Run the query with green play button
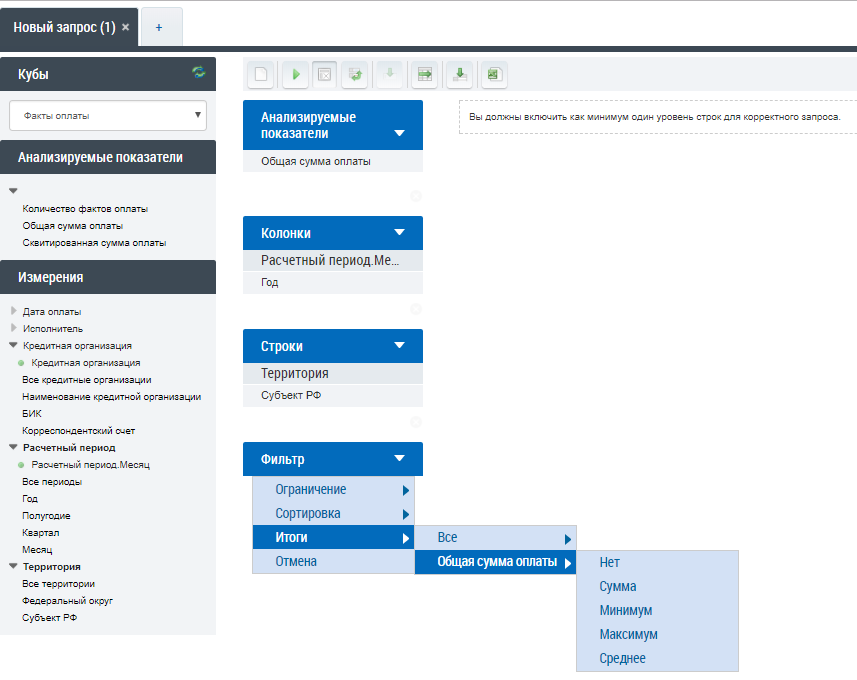Viewport: 857px width, 680px height. 296,74
